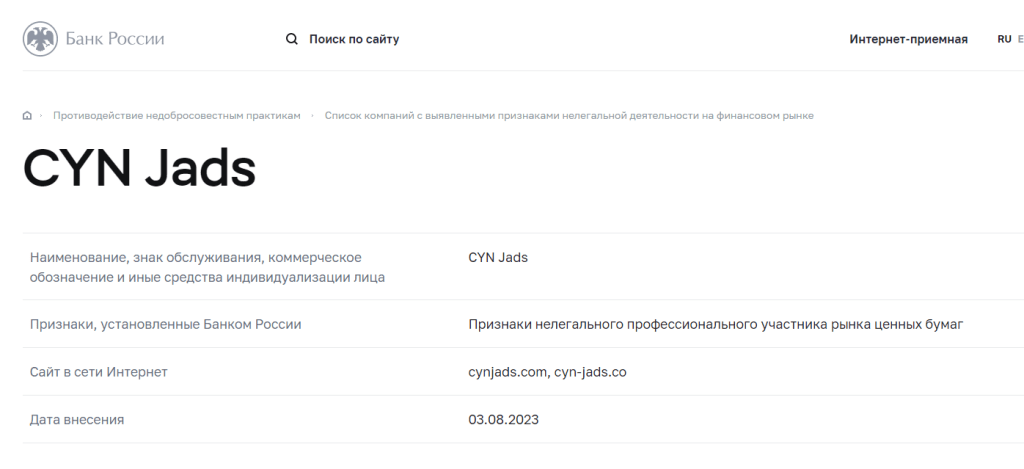Click the Поиск по сайту search field
The width and height of the screenshot is (1024, 469).
(354, 39)
